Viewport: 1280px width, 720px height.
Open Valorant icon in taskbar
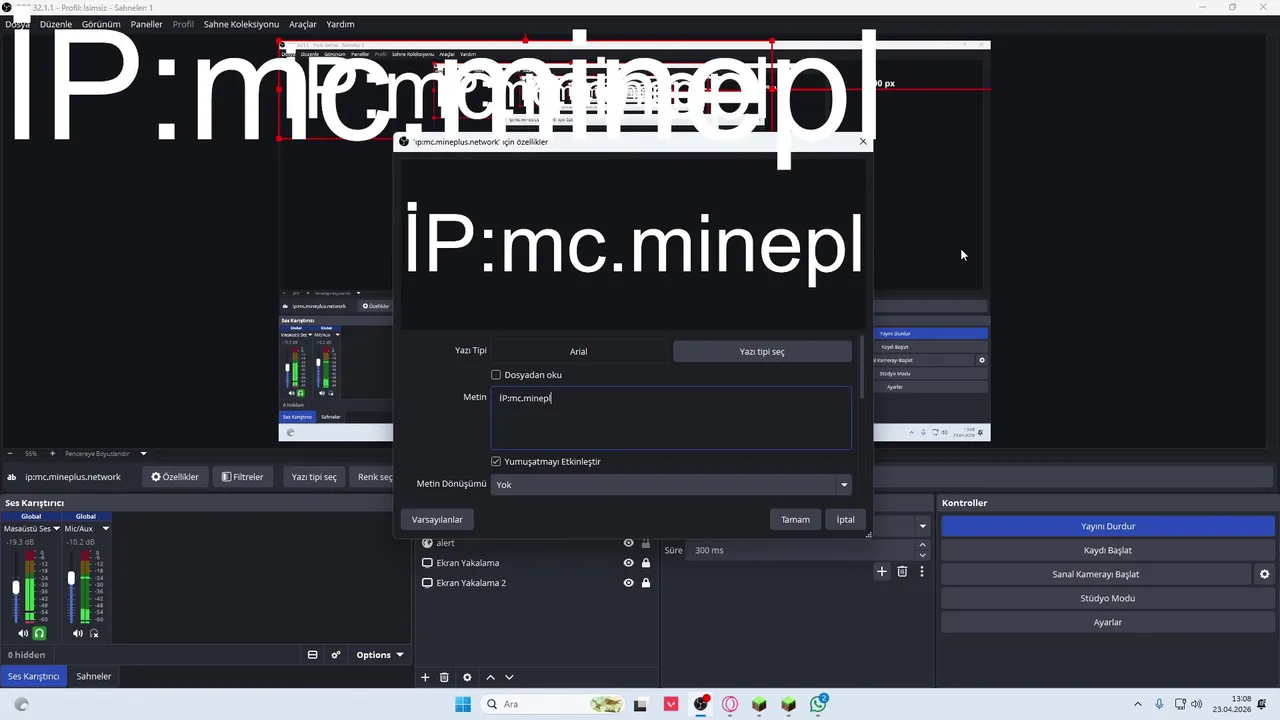(x=671, y=704)
